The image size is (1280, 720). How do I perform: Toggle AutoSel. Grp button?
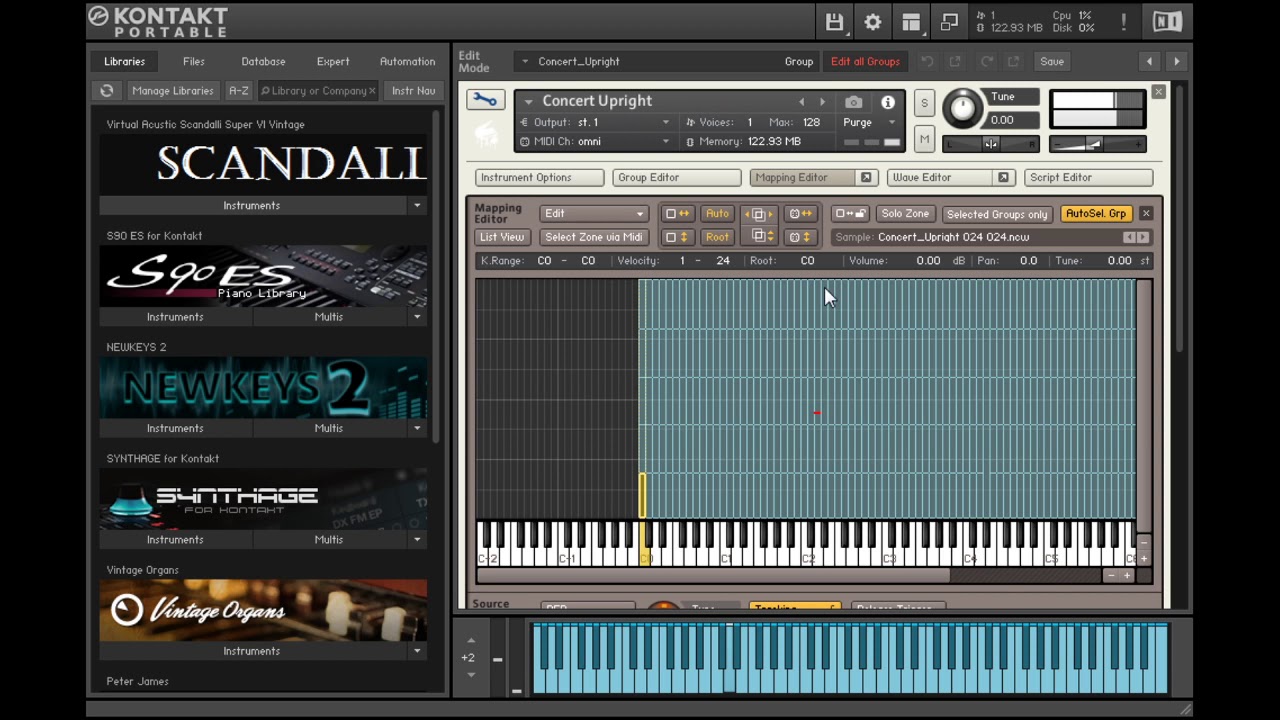[x=1096, y=214]
